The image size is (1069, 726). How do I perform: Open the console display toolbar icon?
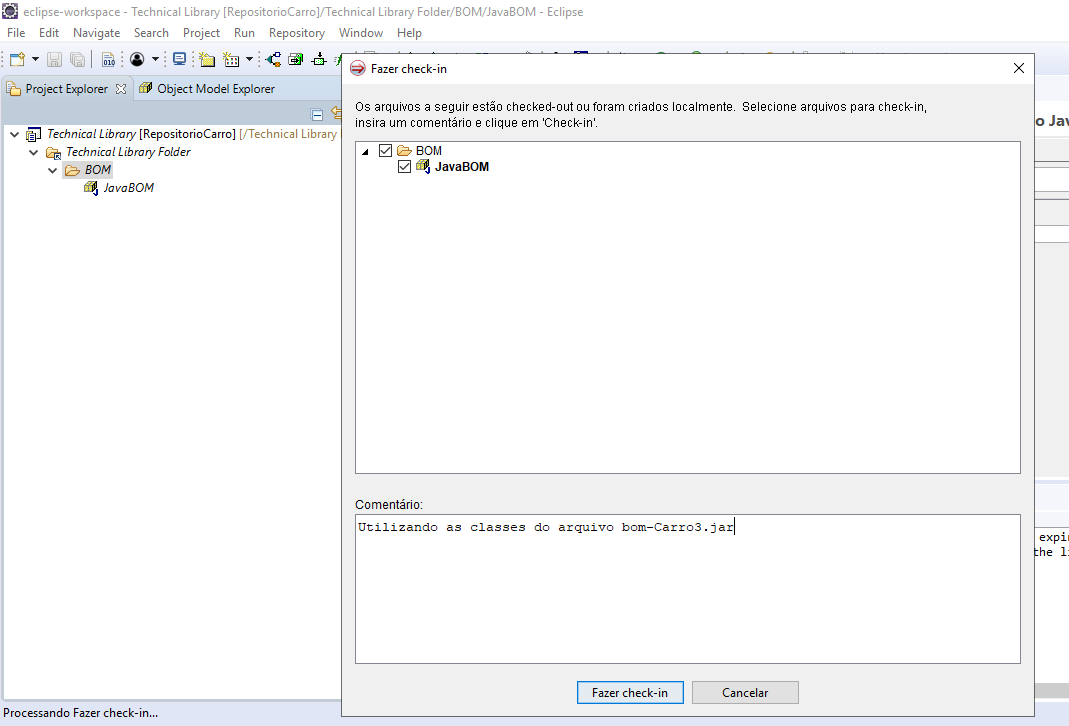pyautogui.click(x=180, y=59)
